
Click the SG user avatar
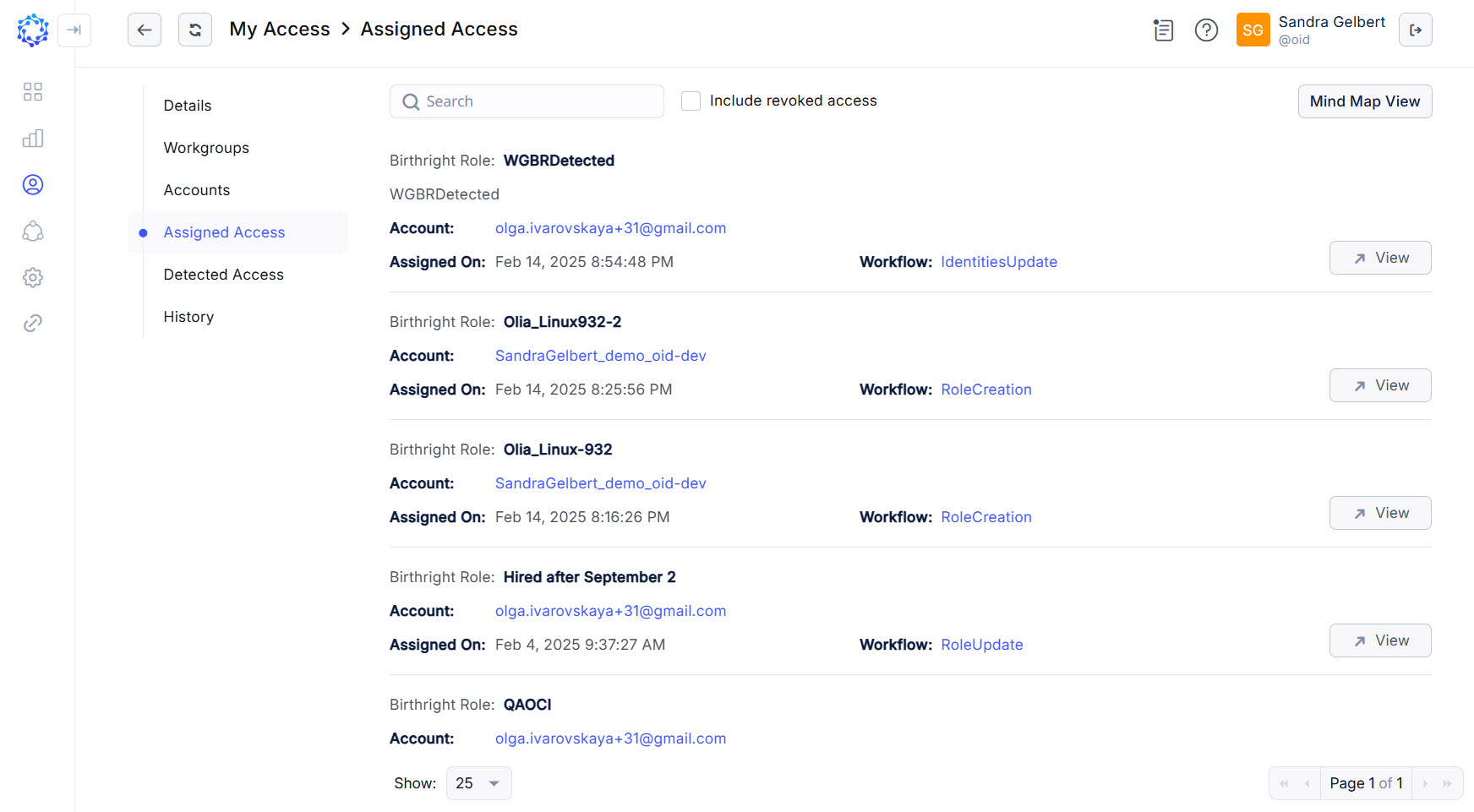pyautogui.click(x=1253, y=30)
